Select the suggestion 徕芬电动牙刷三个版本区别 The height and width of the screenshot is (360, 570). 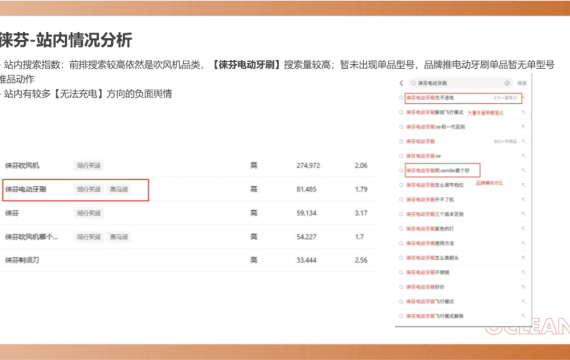click(x=435, y=214)
